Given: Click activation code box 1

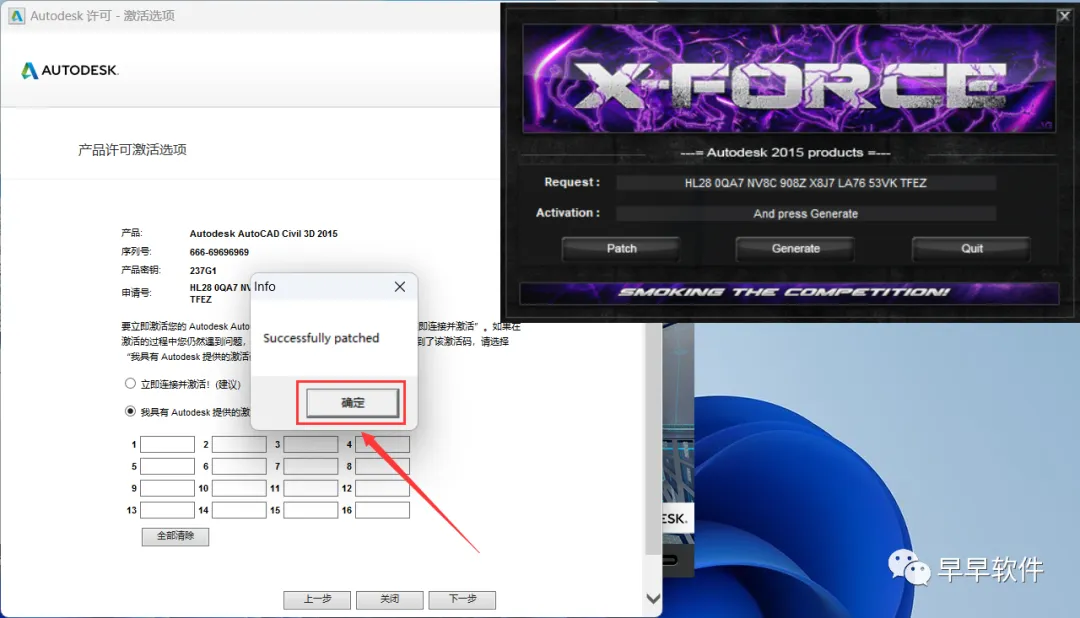Looking at the screenshot, I should (x=167, y=444).
